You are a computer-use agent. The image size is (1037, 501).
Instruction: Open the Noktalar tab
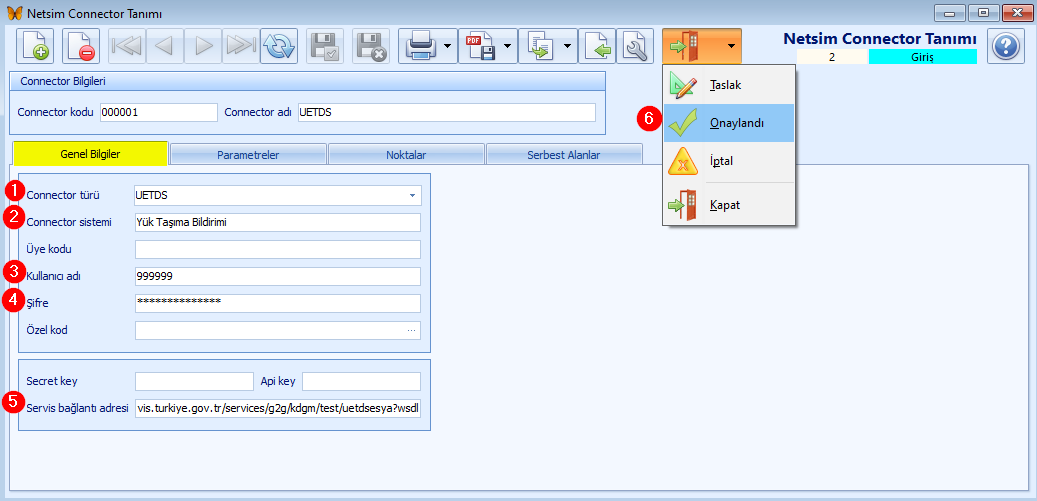(406, 155)
